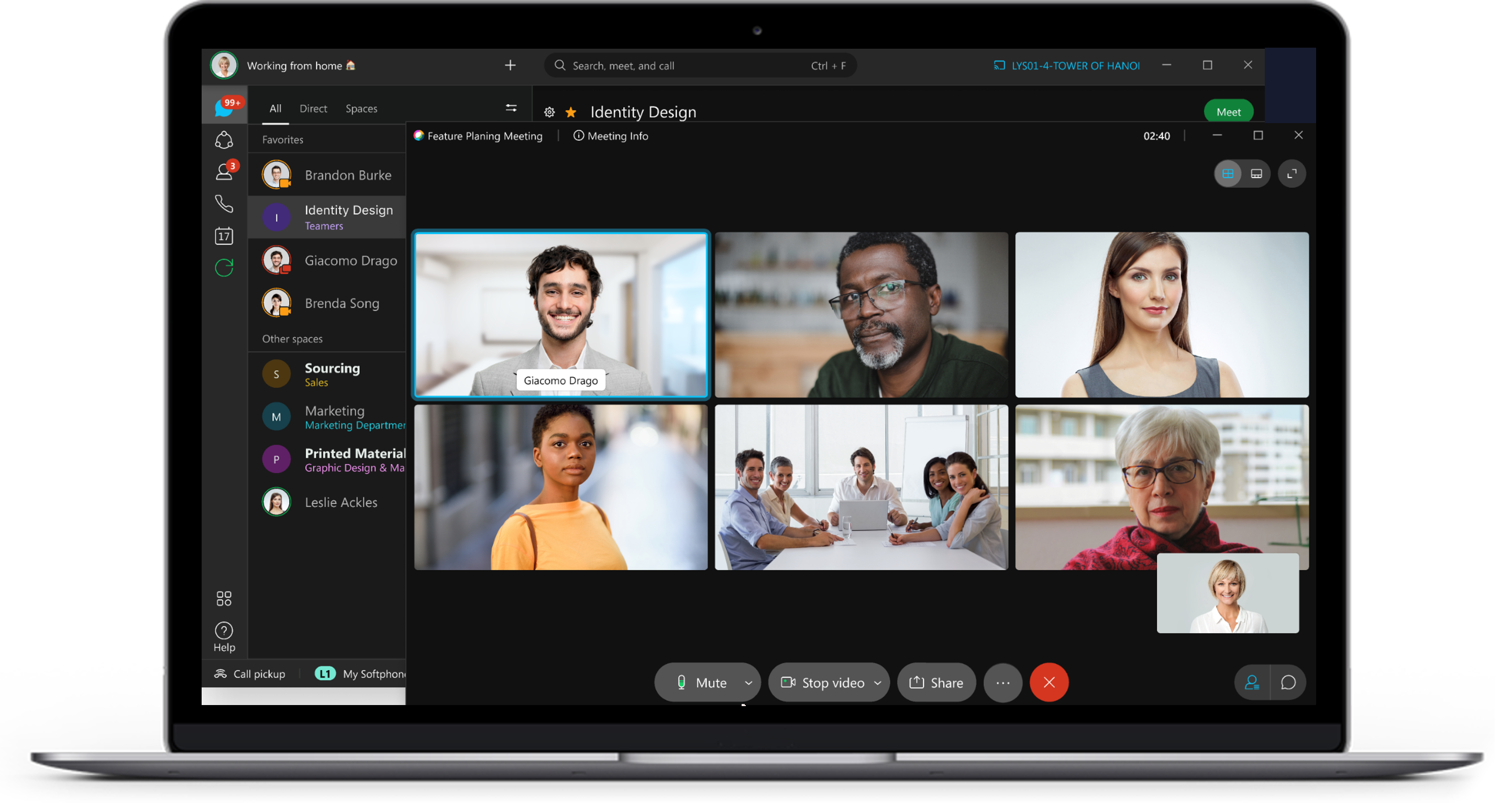Viewport: 1512px width, 803px height.
Task: Switch to the Spaces tab
Action: click(x=361, y=108)
